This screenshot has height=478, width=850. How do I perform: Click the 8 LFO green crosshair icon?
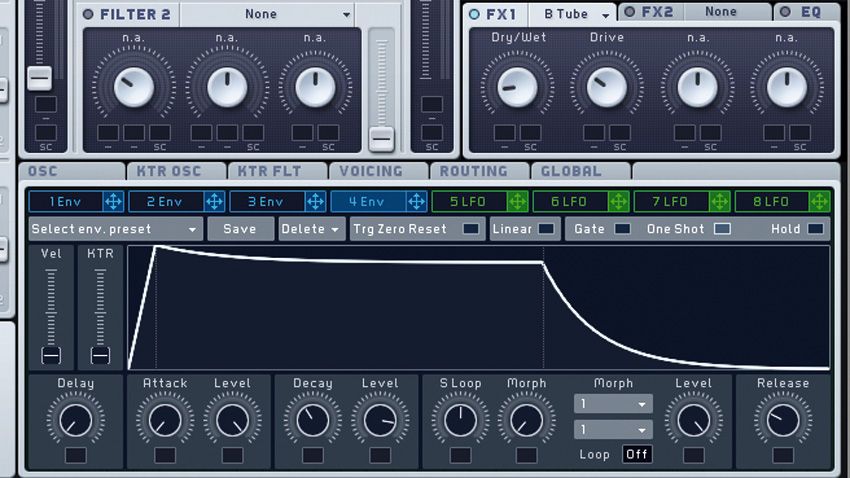point(820,202)
